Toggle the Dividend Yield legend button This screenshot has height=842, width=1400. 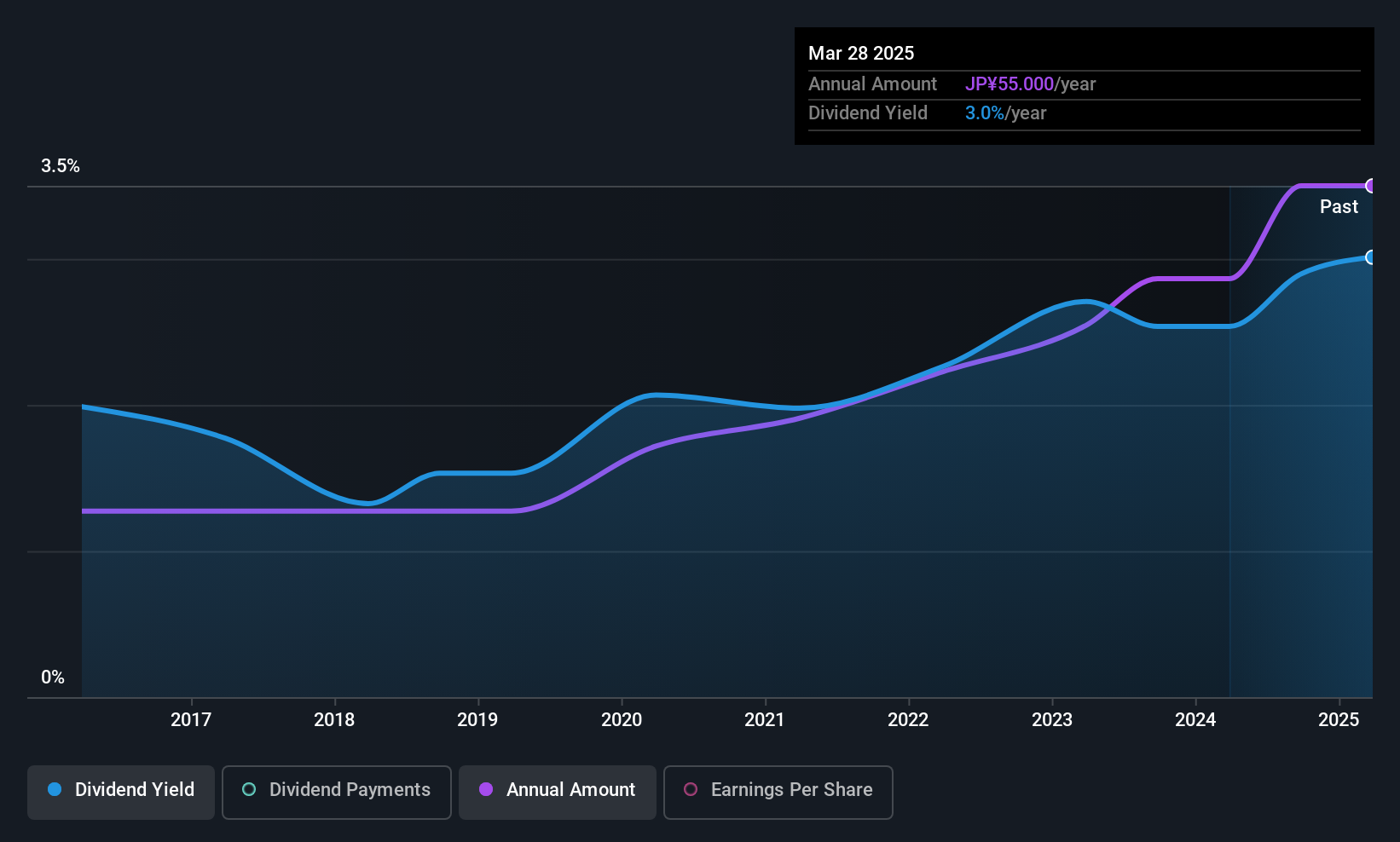click(x=121, y=790)
